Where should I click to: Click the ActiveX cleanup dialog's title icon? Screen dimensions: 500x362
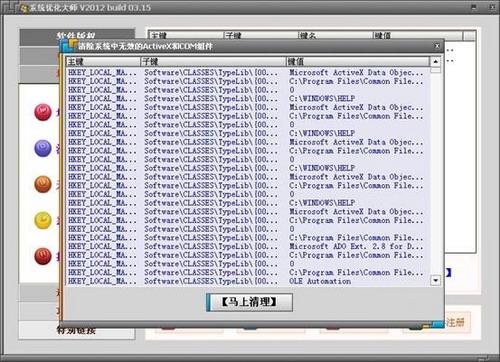pyautogui.click(x=70, y=46)
